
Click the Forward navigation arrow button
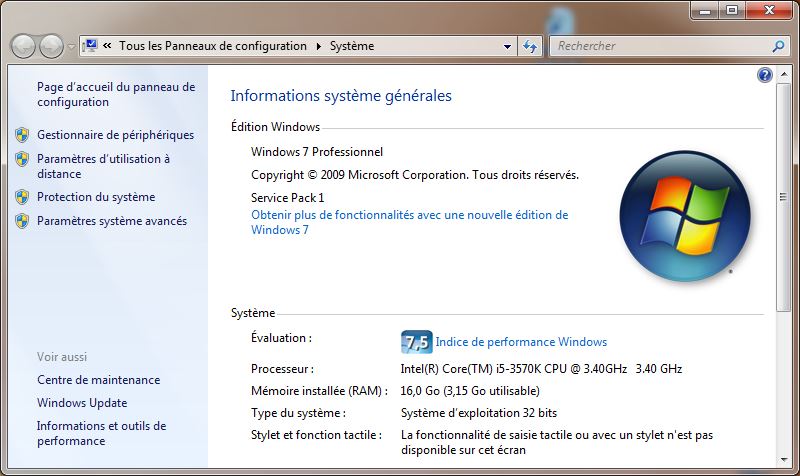click(52, 46)
